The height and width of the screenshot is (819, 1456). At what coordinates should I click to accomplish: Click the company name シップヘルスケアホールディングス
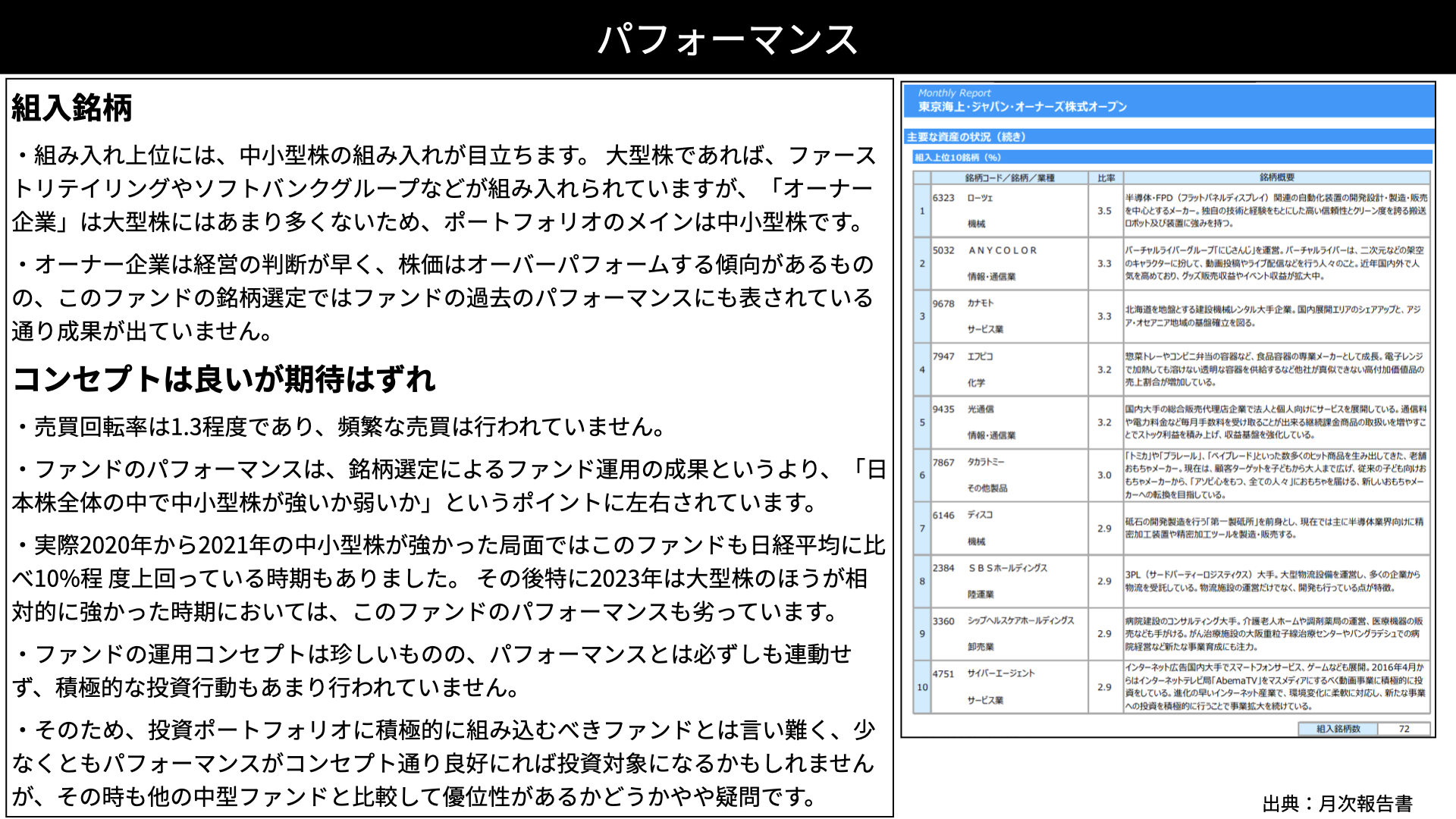(x=1021, y=620)
